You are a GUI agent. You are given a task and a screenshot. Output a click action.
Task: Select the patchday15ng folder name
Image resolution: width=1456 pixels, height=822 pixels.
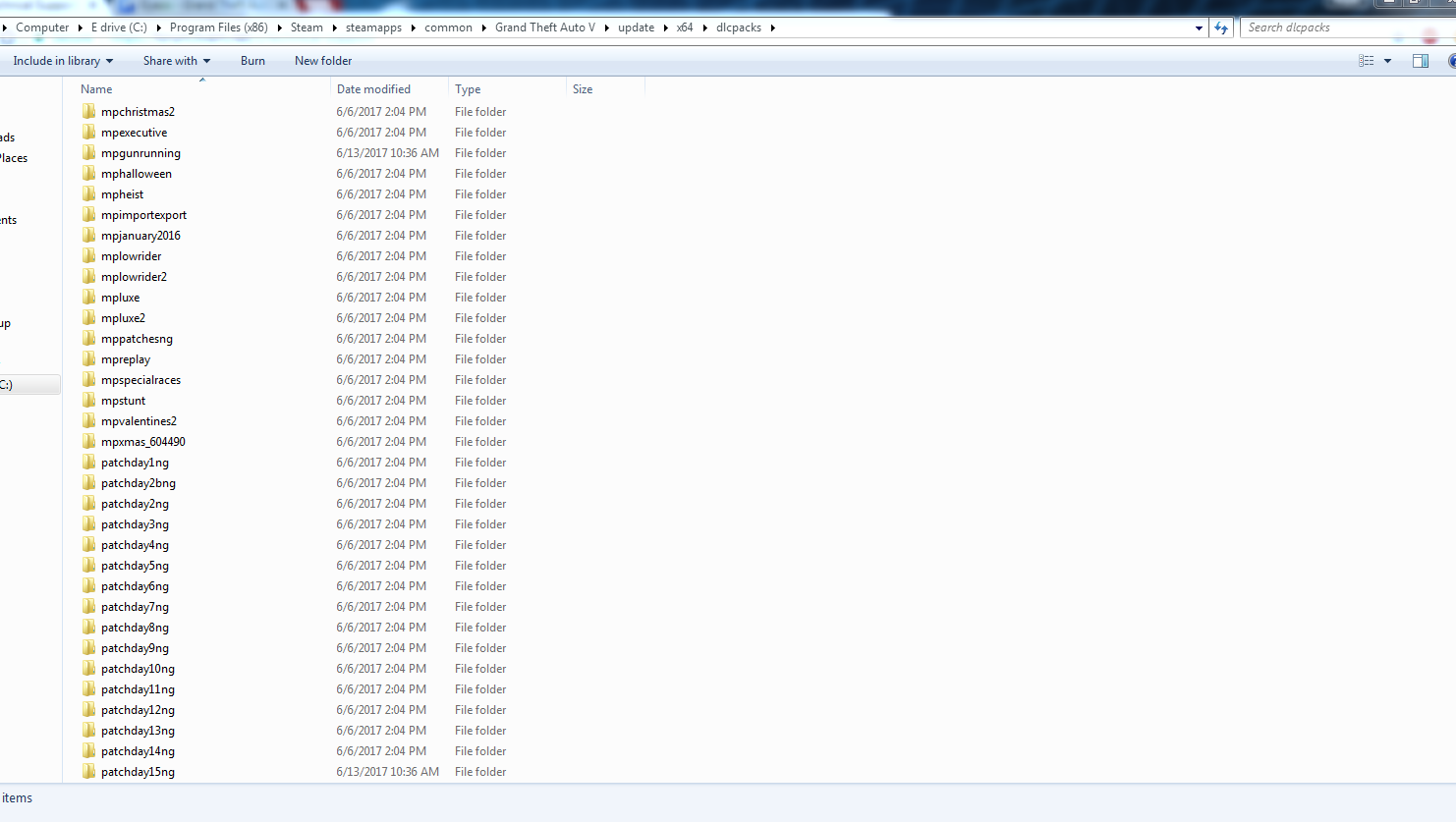click(x=138, y=772)
